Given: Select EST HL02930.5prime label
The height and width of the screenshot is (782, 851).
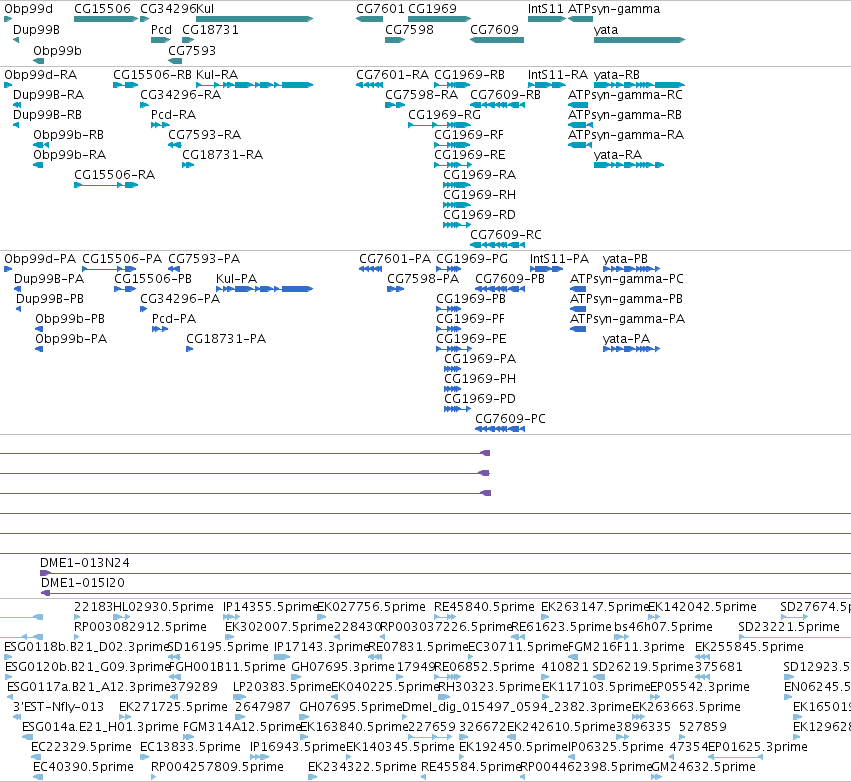Looking at the screenshot, I should tap(163, 607).
